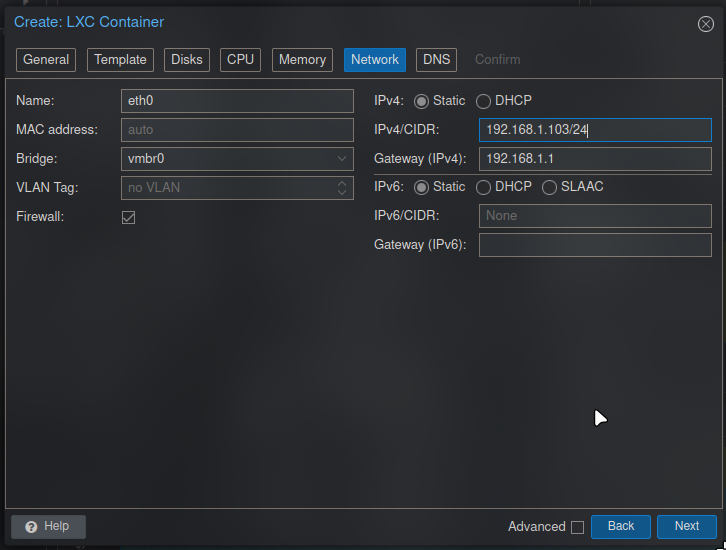Uncheck the Firewall checkbox
The height and width of the screenshot is (550, 726).
click(x=128, y=217)
